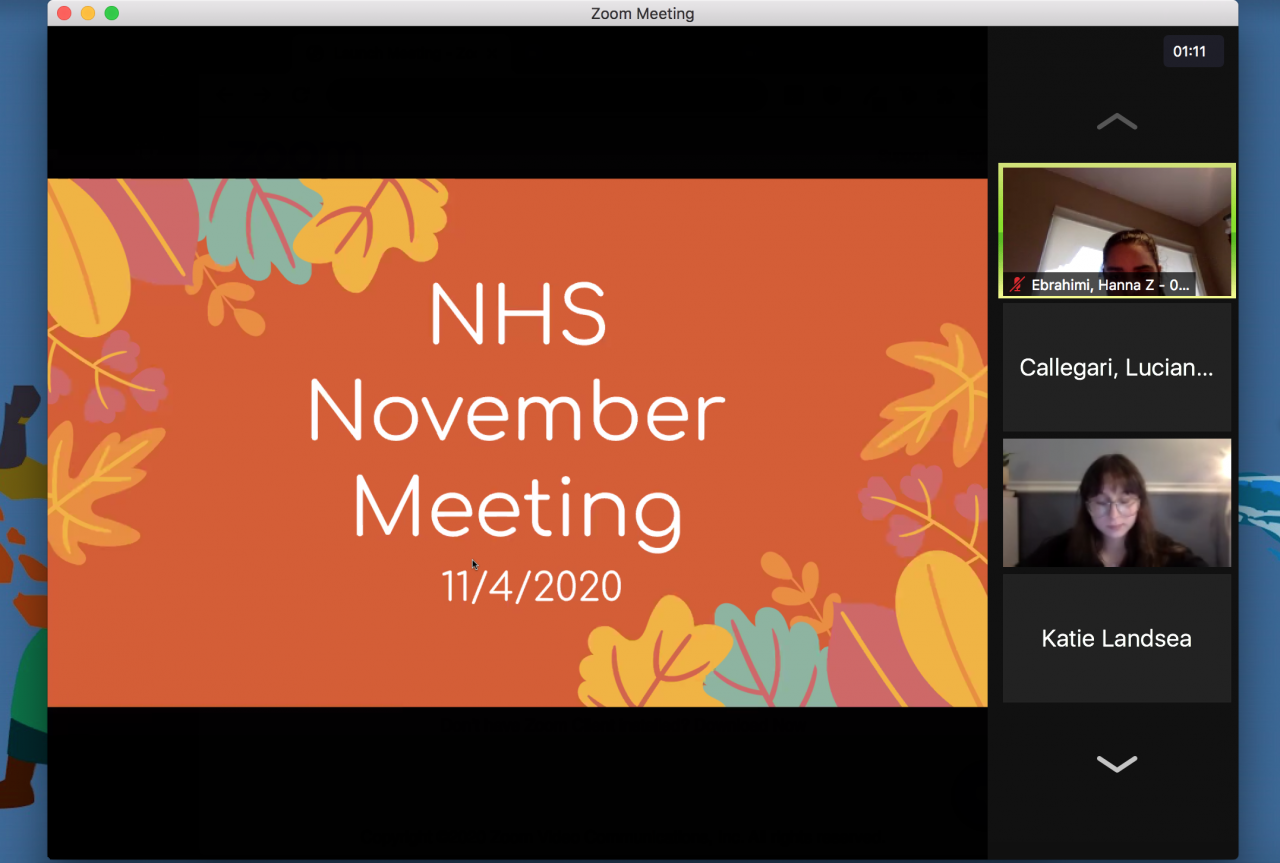Select Ebrahimi, Hanna Z video tile

pyautogui.click(x=1117, y=231)
